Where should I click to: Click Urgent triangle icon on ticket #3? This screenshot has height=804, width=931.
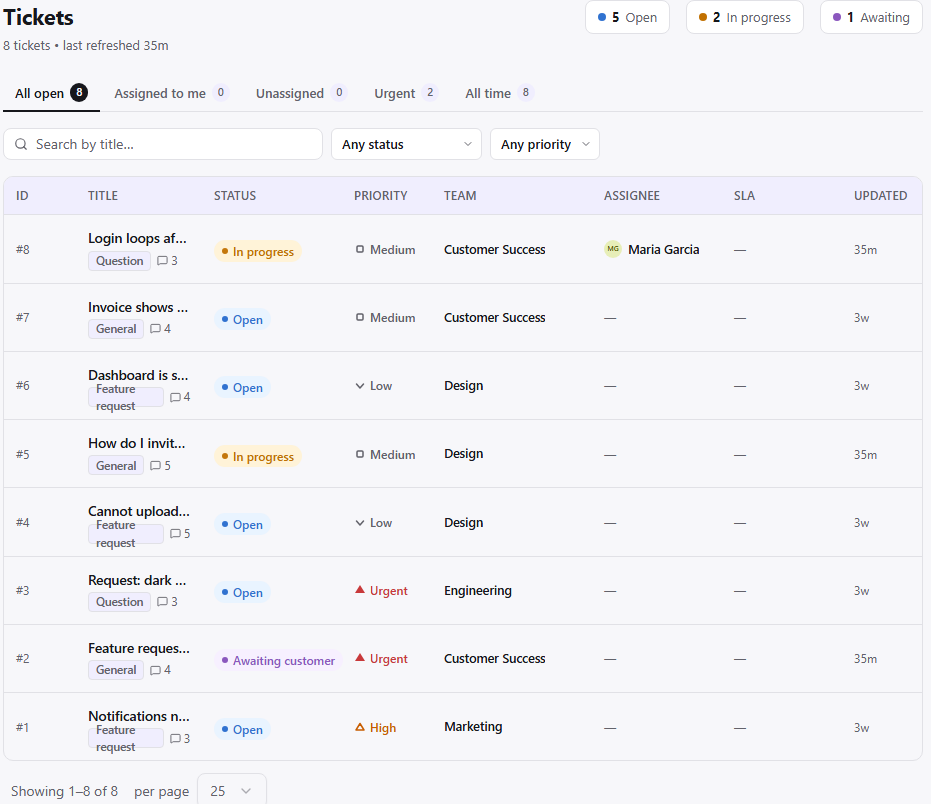pyautogui.click(x=360, y=590)
